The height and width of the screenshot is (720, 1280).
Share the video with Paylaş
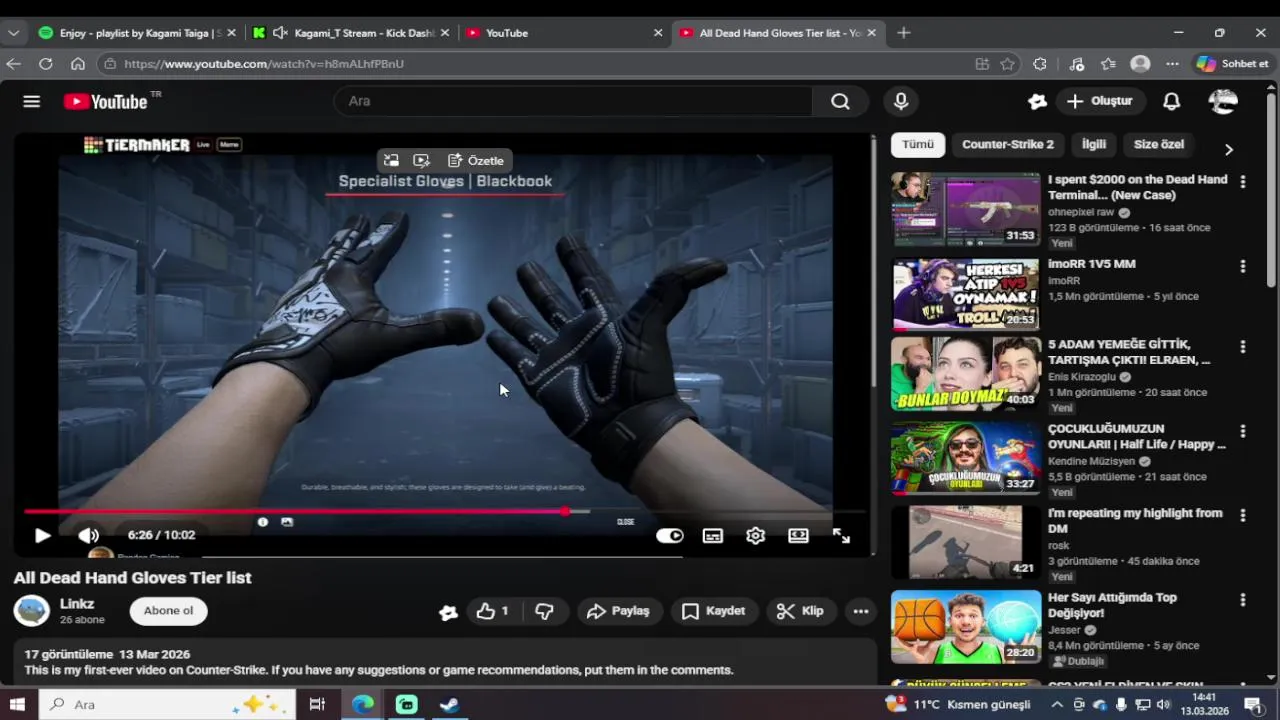point(618,611)
